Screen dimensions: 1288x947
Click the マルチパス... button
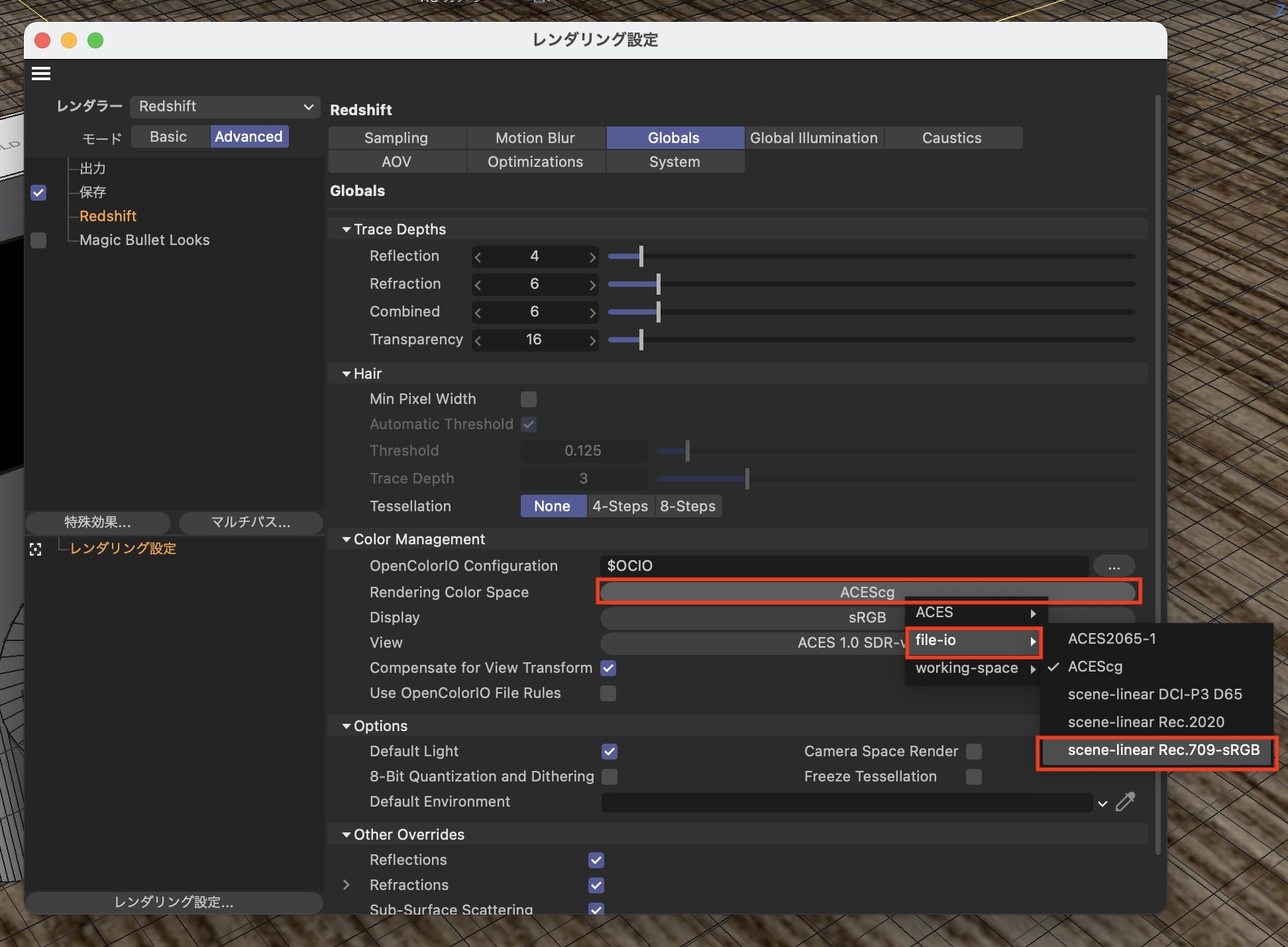250,523
